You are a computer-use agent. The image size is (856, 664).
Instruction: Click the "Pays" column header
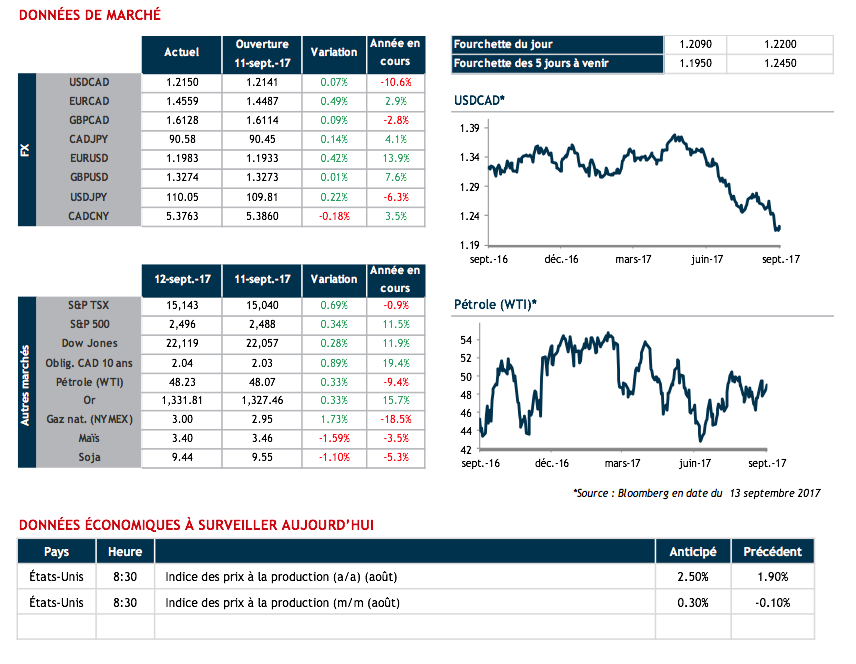56,551
